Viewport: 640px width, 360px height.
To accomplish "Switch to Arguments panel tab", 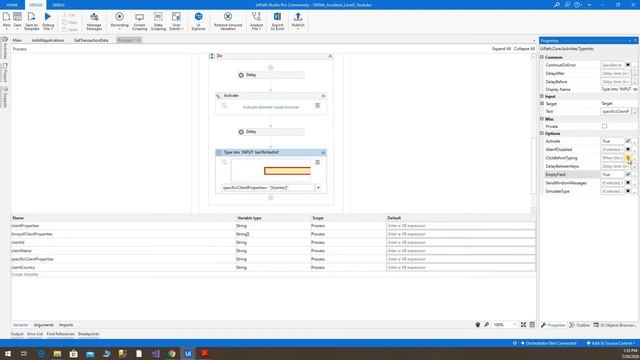I will [x=44, y=325].
